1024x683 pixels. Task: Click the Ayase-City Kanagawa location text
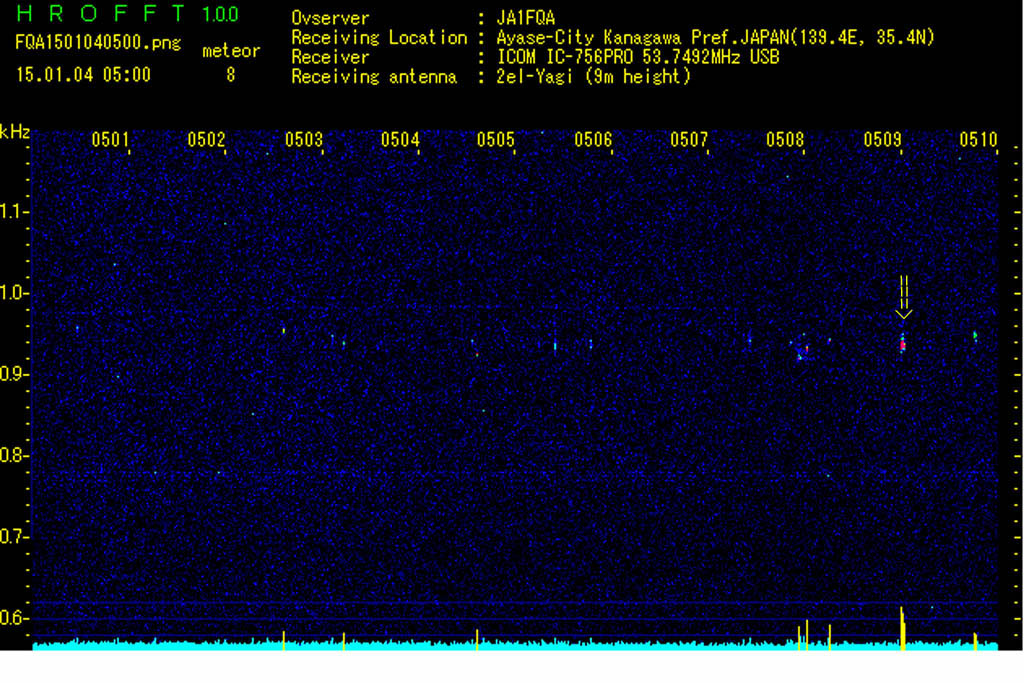click(x=715, y=37)
